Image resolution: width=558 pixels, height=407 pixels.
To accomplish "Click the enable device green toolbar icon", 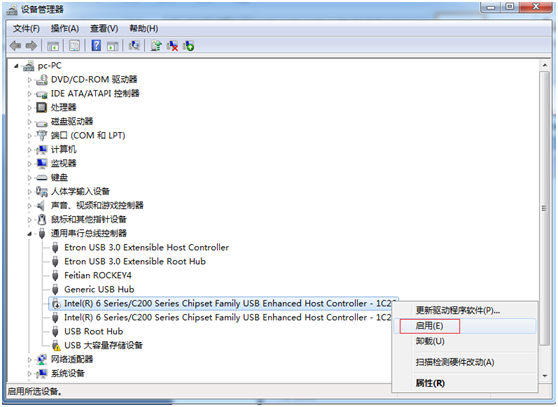I will (189, 46).
